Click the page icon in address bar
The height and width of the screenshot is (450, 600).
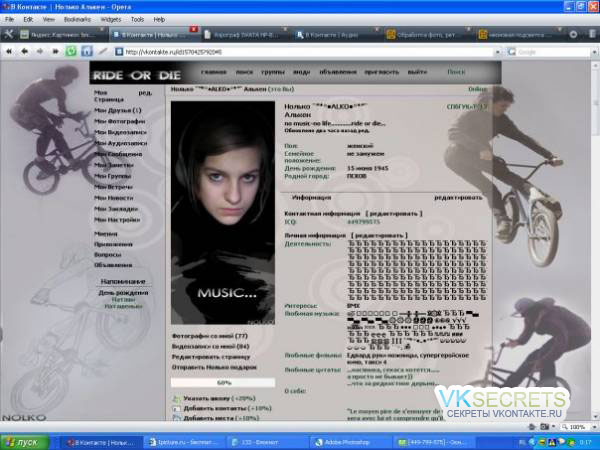point(119,52)
